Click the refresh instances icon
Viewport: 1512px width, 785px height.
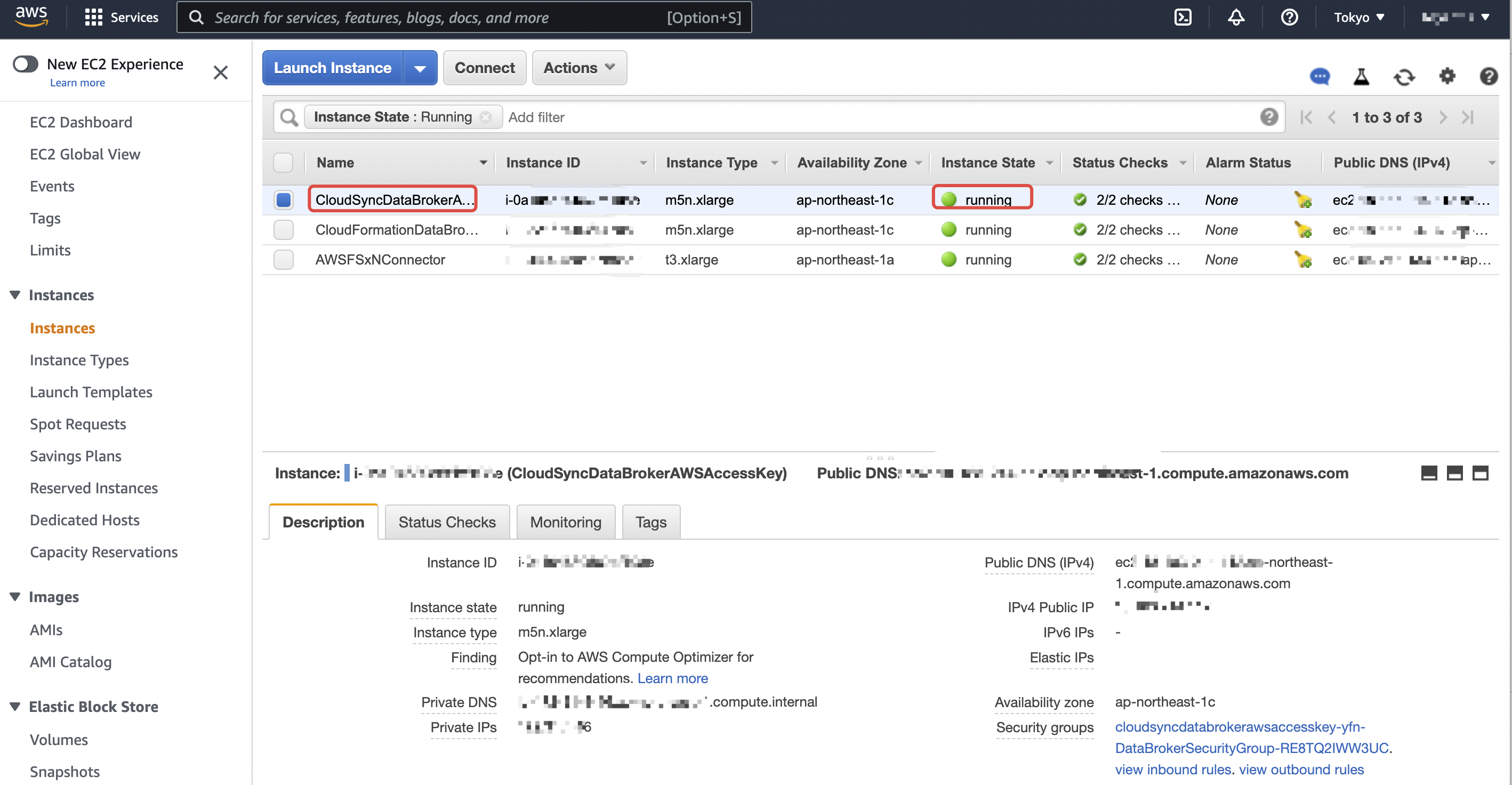point(1404,76)
